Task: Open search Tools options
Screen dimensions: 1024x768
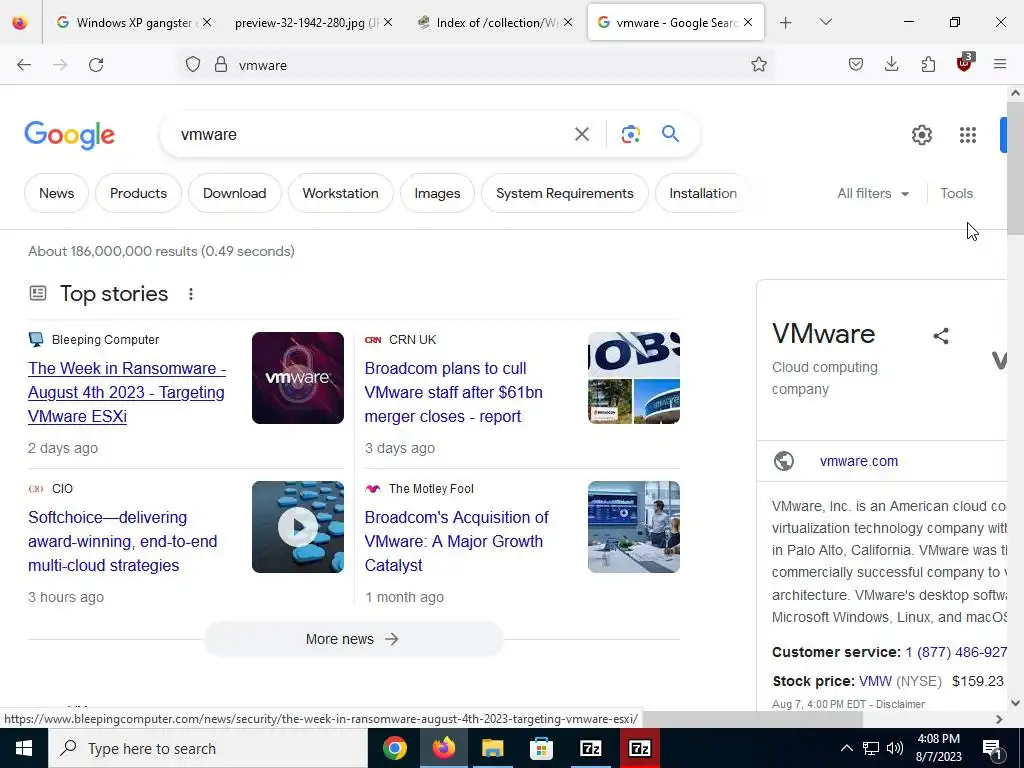Action: (956, 193)
